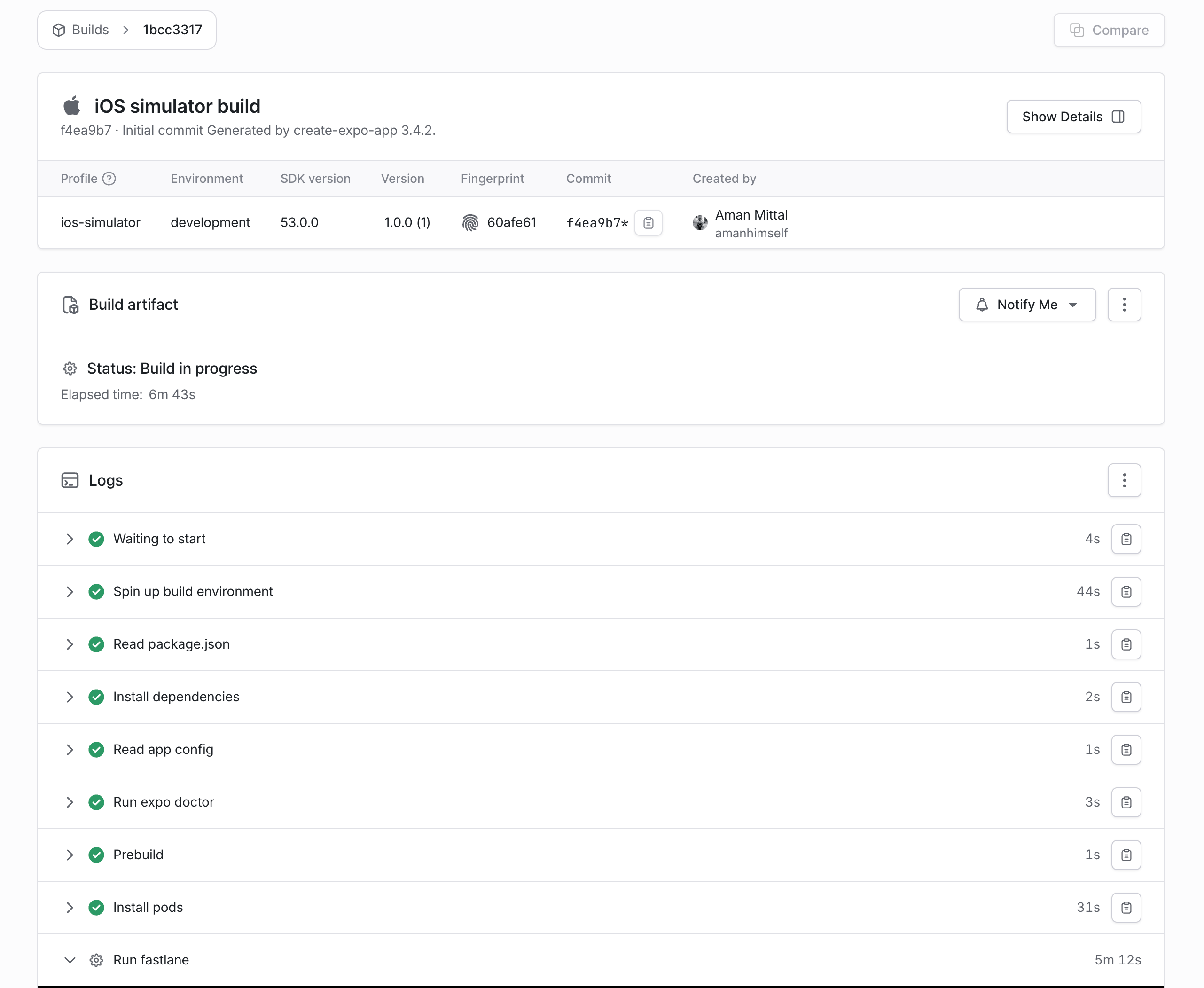
Task: Click Show Details button
Action: 1073,117
